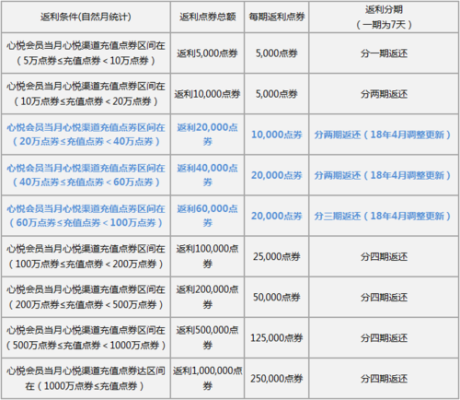Viewport: 460px width, 400px height.
Task: Click 分四期返还 in the 25,000点券 row
Action: tap(384, 257)
